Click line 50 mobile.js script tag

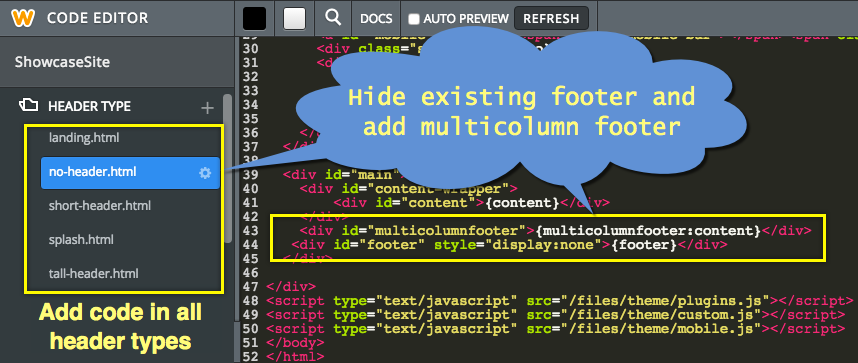(x=555, y=329)
